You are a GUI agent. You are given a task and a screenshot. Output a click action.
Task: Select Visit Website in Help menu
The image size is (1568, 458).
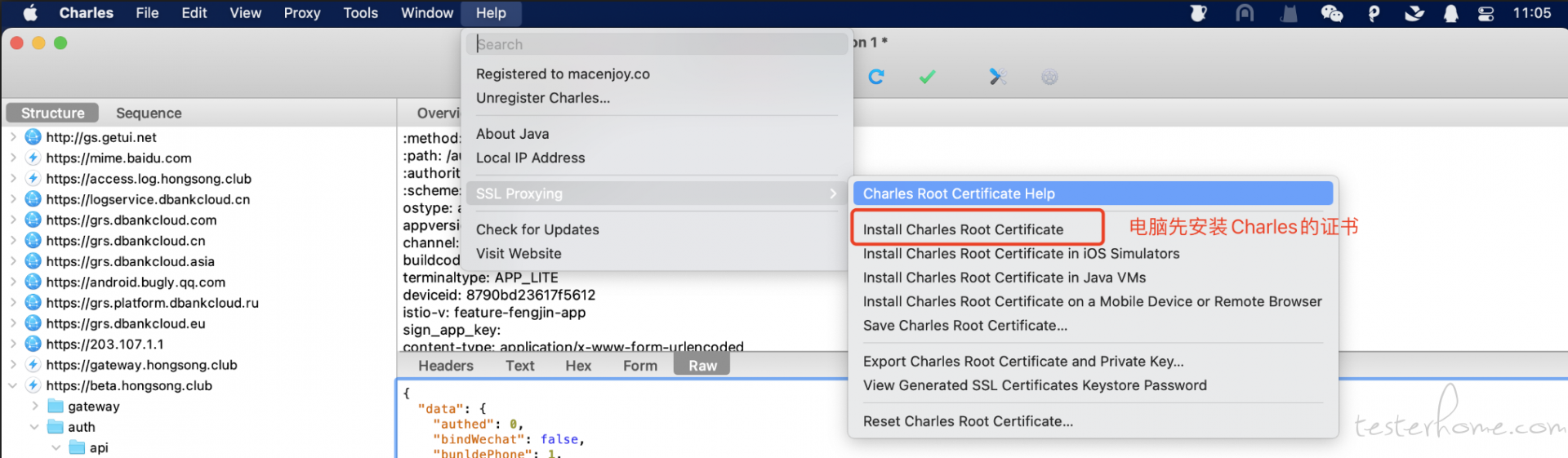519,254
